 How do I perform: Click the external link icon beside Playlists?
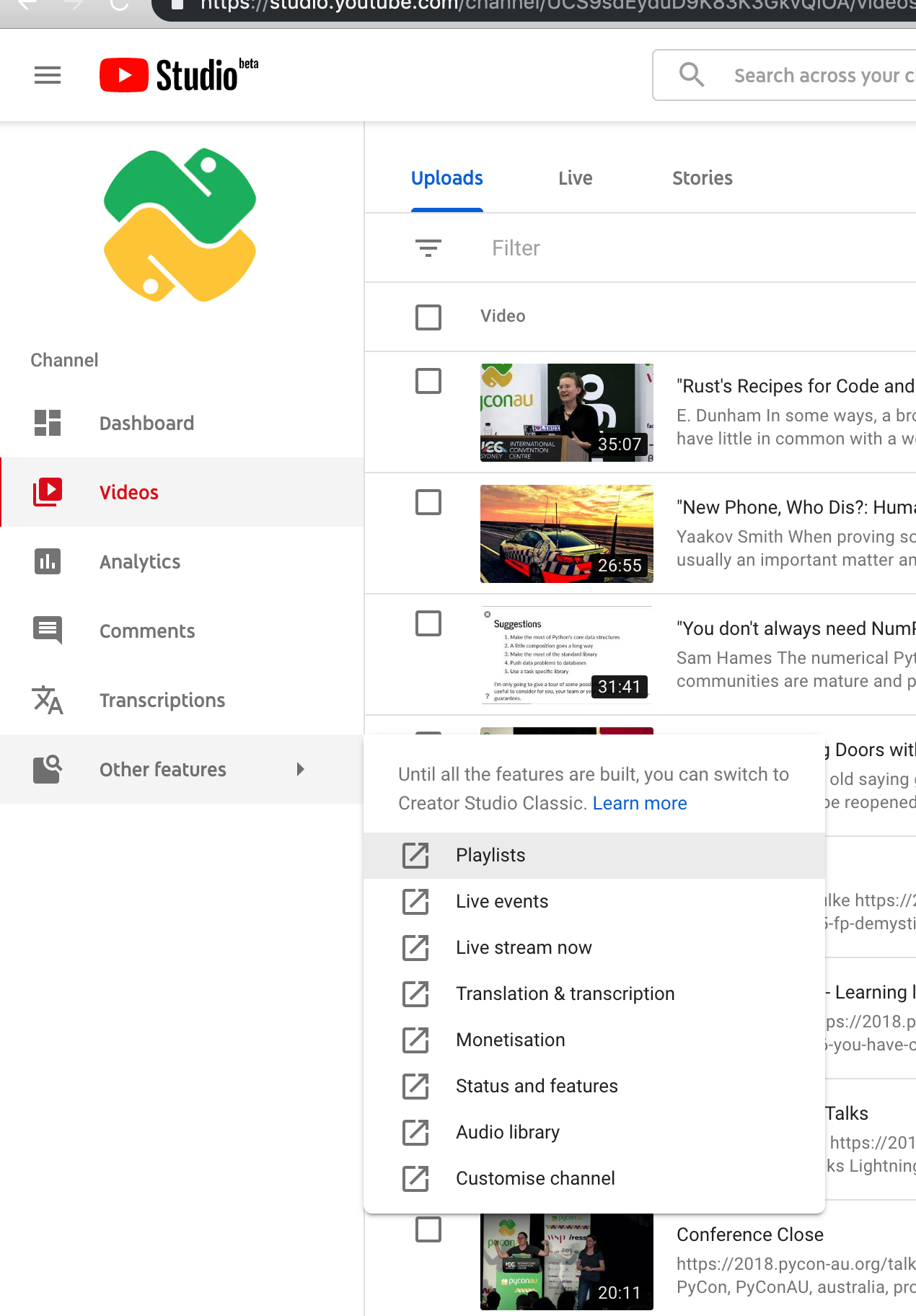pos(415,855)
